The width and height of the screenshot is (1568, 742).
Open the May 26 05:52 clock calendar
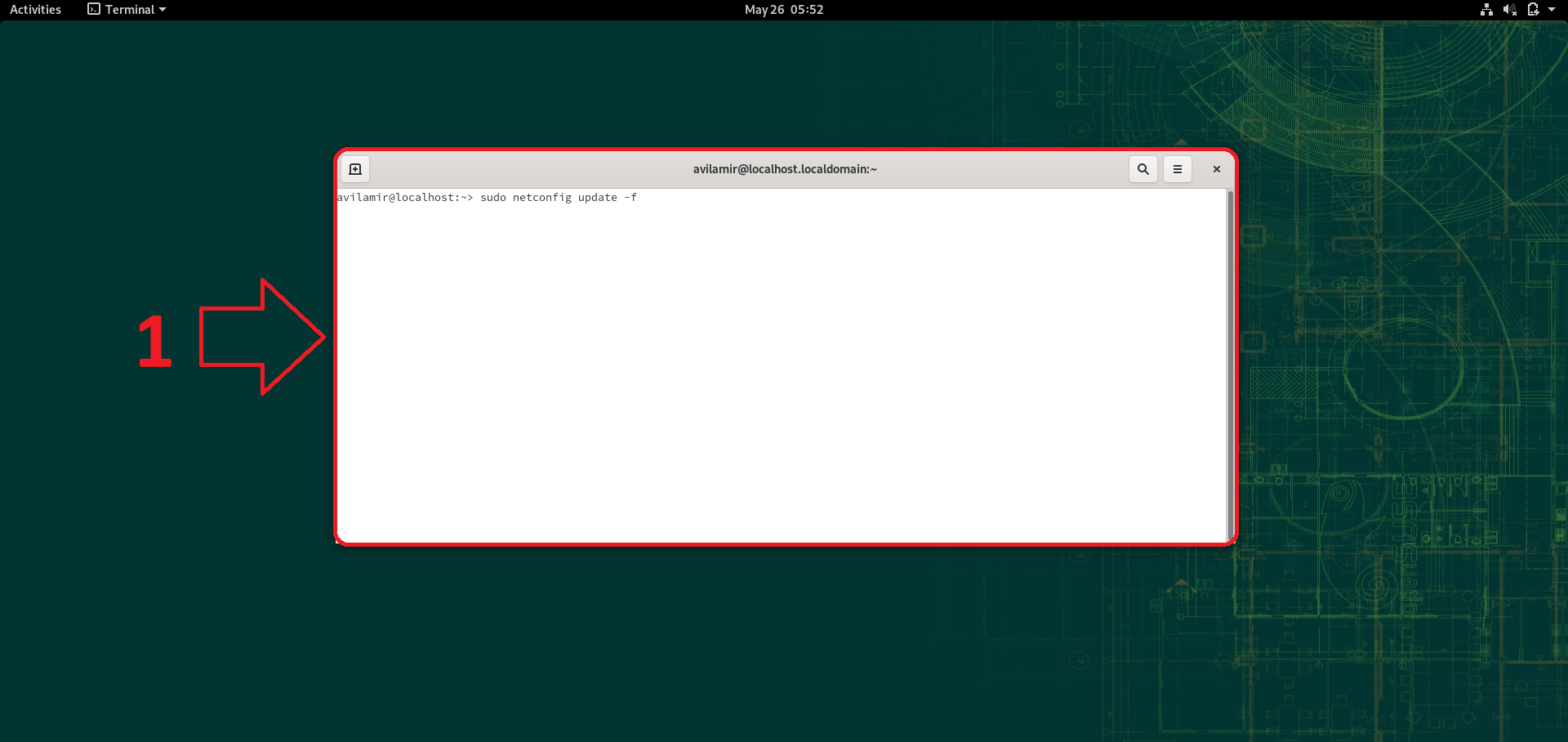[x=783, y=10]
